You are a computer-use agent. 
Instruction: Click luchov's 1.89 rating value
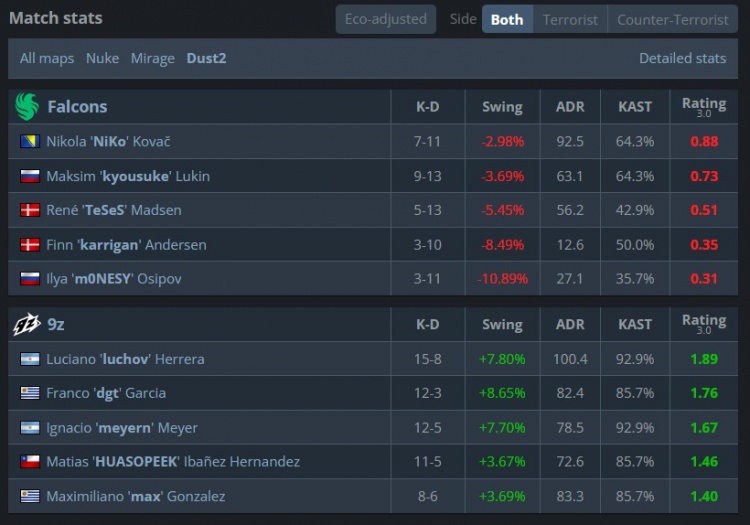[704, 359]
